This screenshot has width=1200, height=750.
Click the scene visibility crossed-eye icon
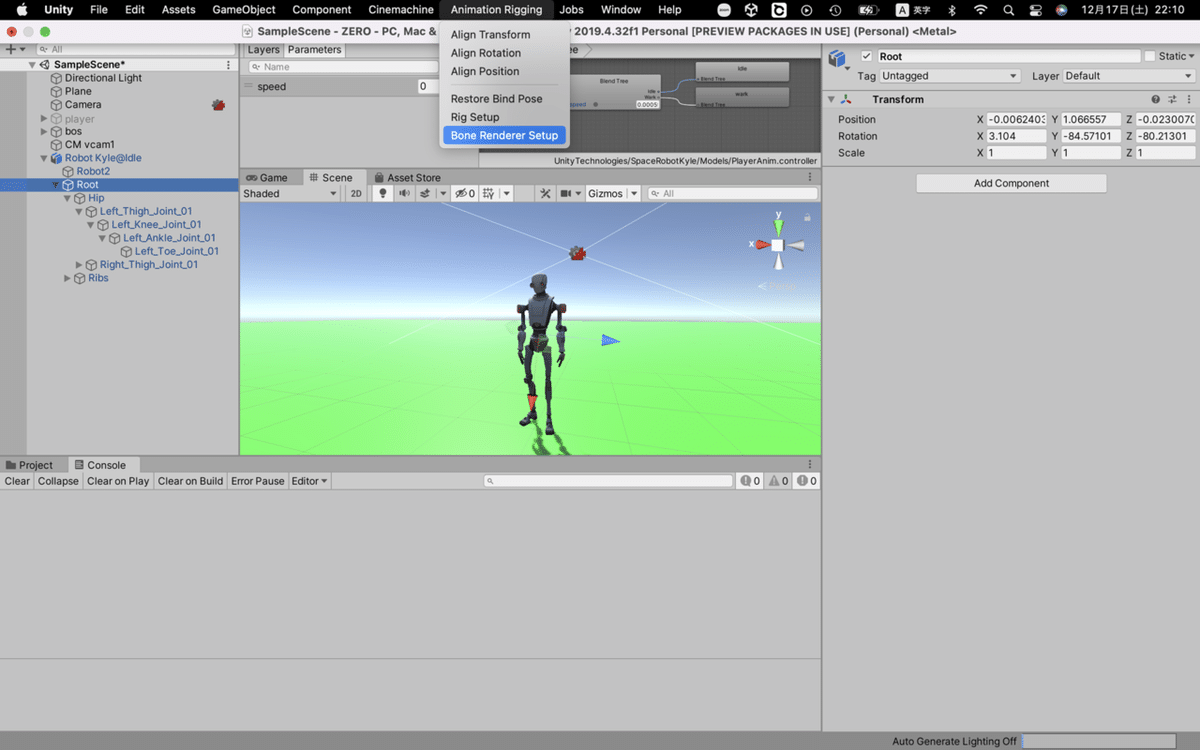point(462,193)
